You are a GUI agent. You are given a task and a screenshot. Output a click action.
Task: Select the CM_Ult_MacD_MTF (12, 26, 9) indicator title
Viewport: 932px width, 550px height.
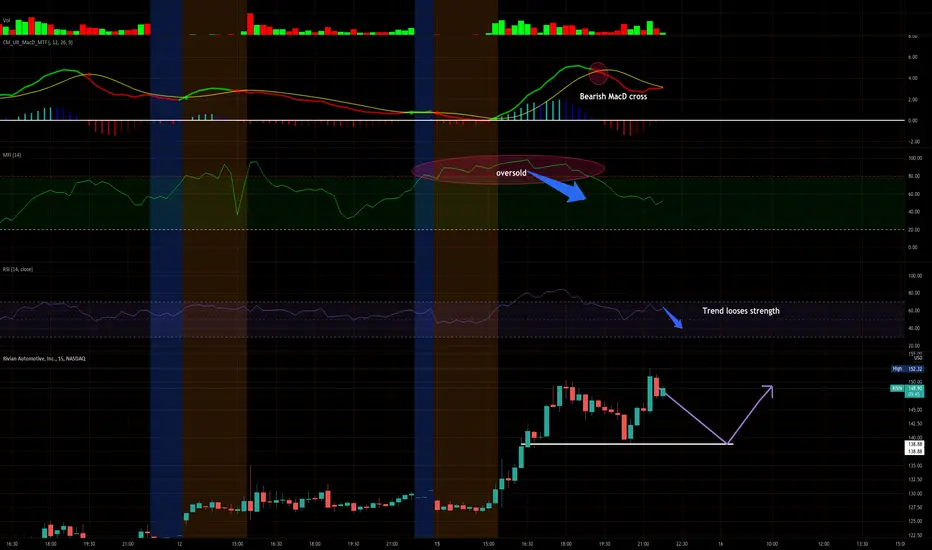[37, 43]
